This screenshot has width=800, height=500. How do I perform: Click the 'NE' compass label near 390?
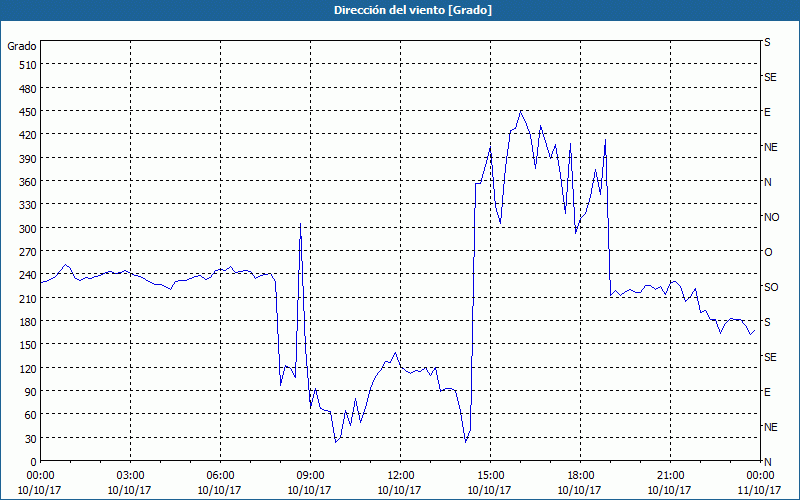(x=770, y=147)
